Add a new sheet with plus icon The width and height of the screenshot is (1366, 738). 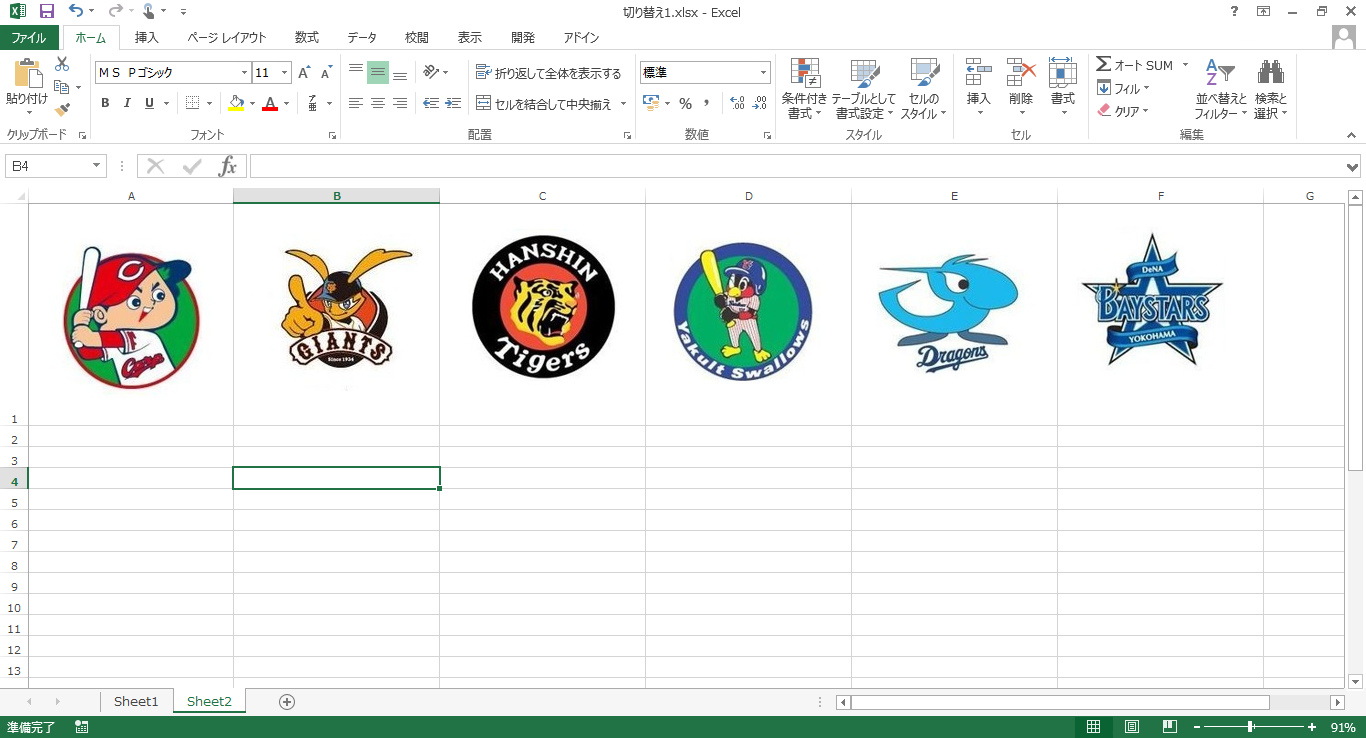click(287, 702)
